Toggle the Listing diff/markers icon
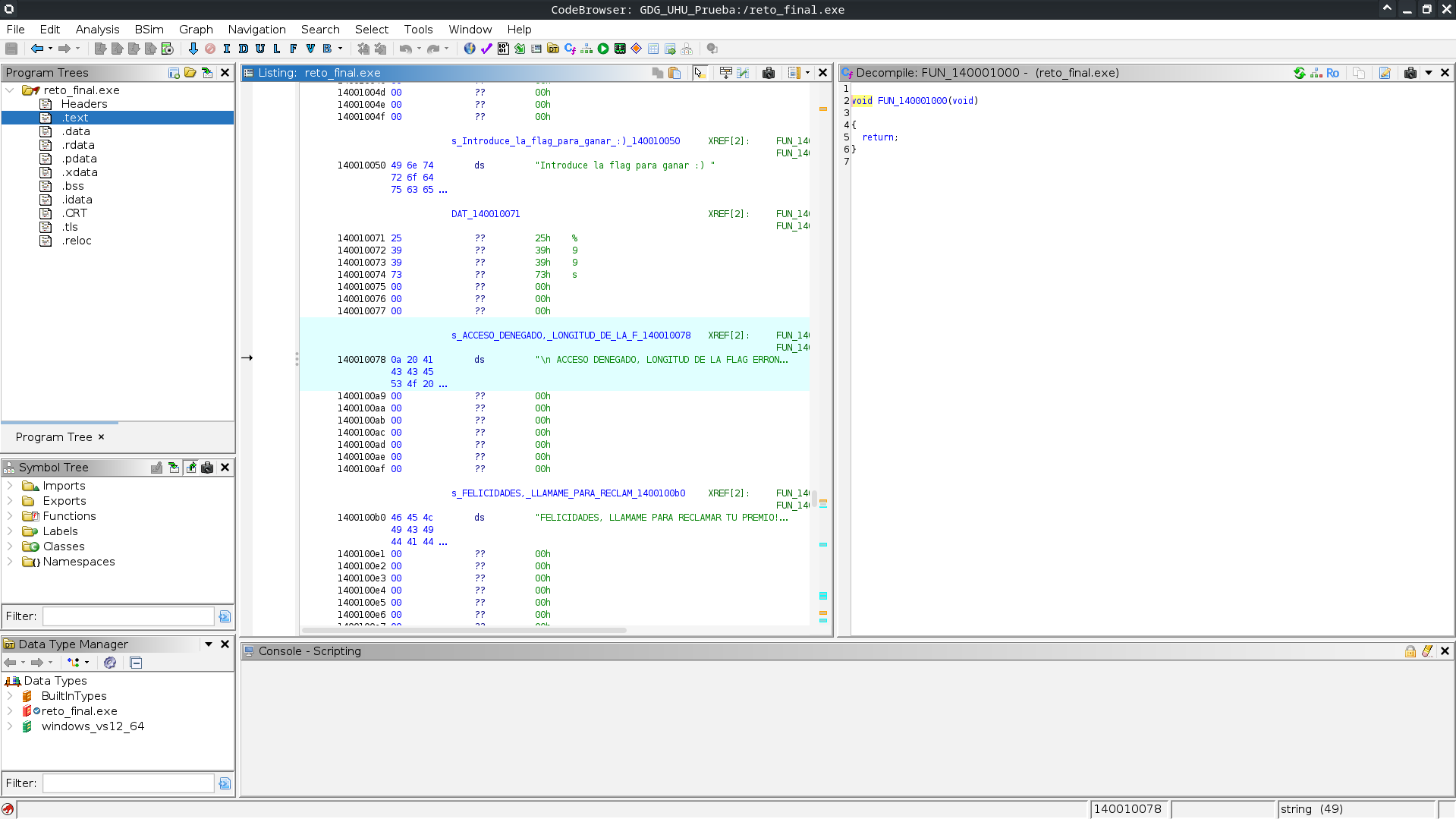The height and width of the screenshot is (819, 1456). (x=743, y=73)
